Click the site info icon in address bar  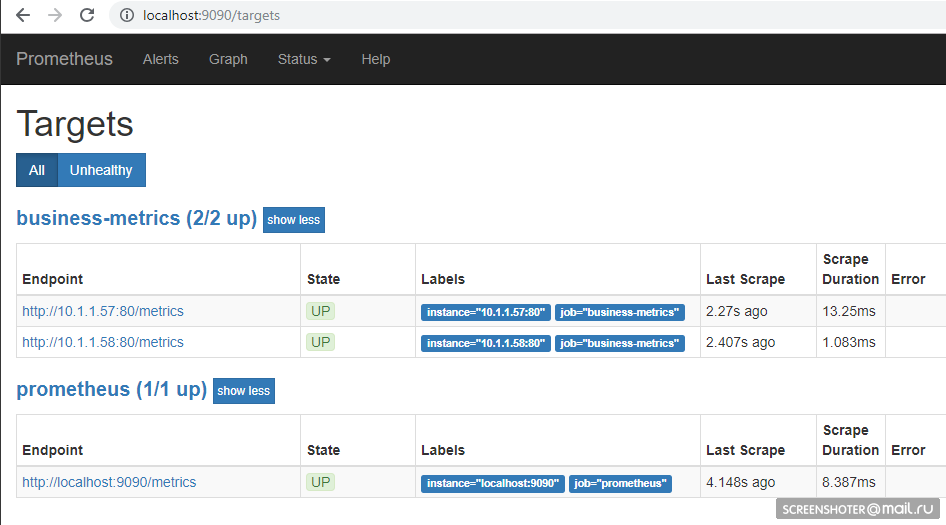pos(127,16)
